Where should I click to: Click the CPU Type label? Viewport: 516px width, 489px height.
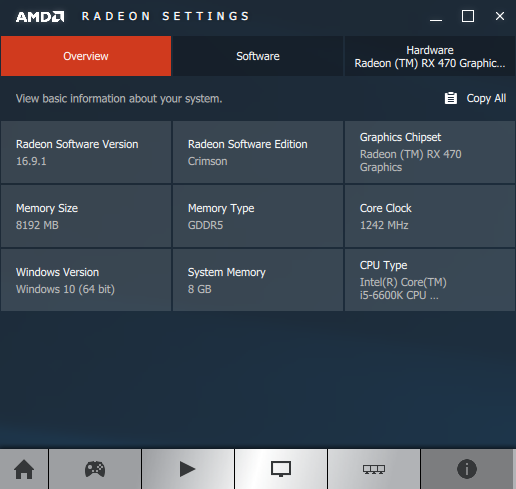383,266
